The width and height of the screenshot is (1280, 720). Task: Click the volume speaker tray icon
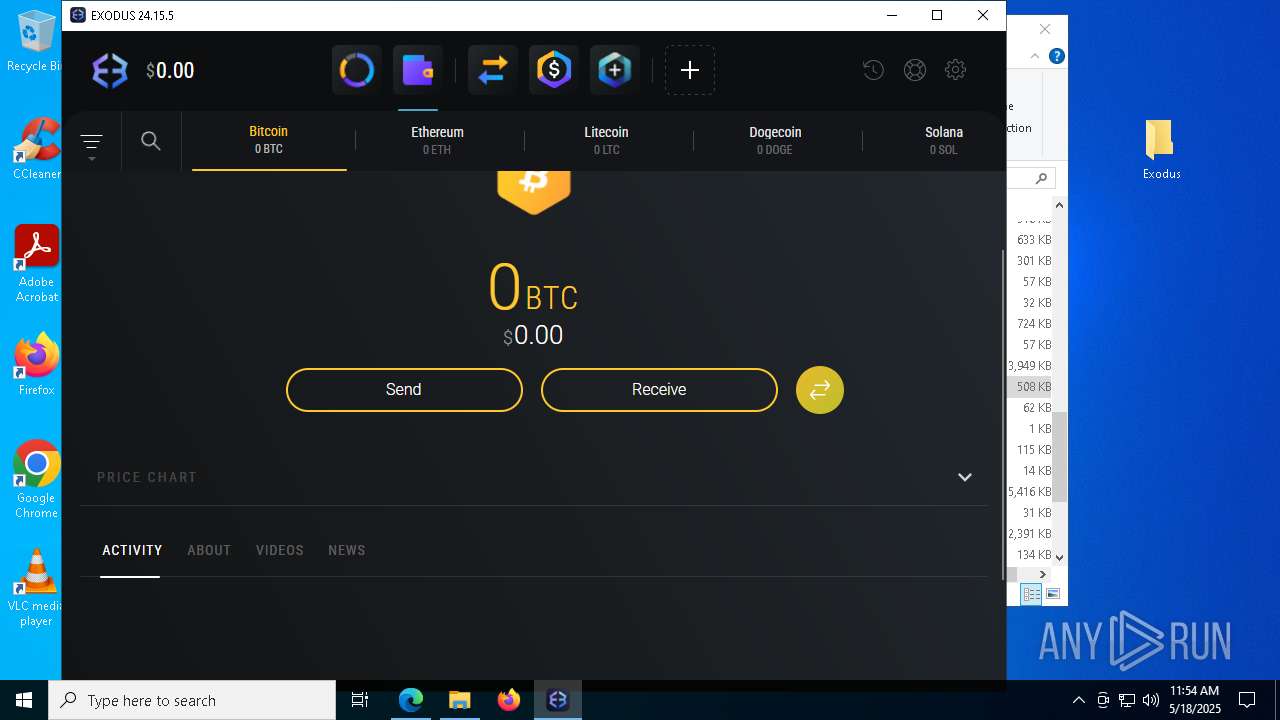tap(1150, 700)
